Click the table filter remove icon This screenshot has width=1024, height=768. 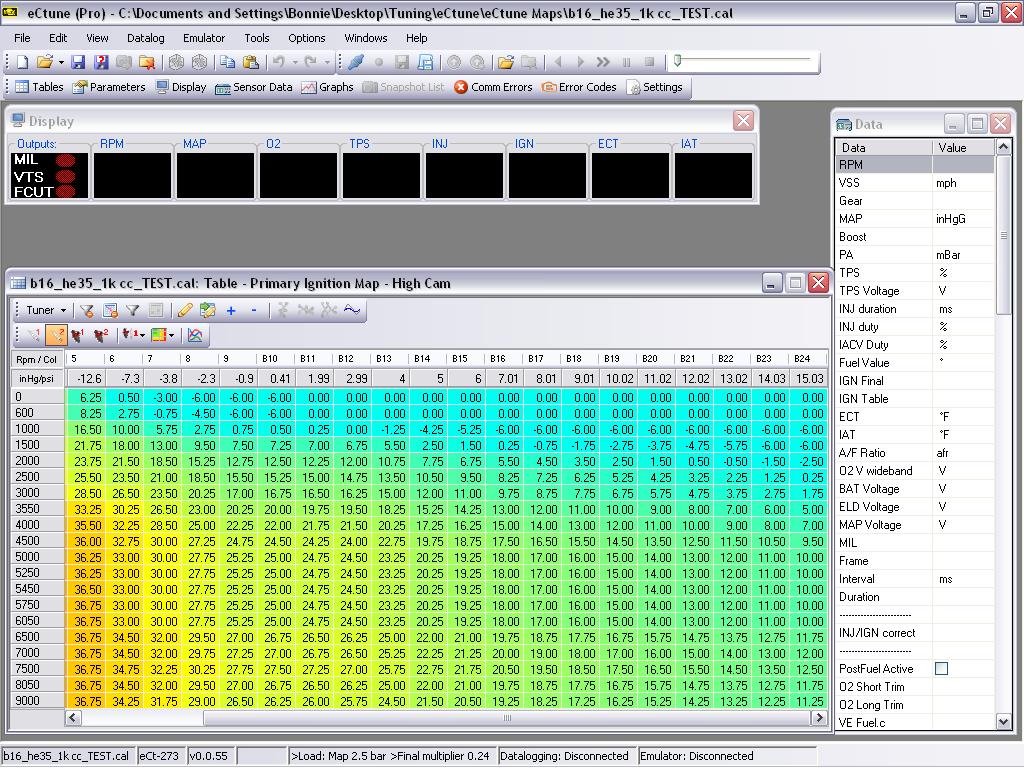coord(110,310)
